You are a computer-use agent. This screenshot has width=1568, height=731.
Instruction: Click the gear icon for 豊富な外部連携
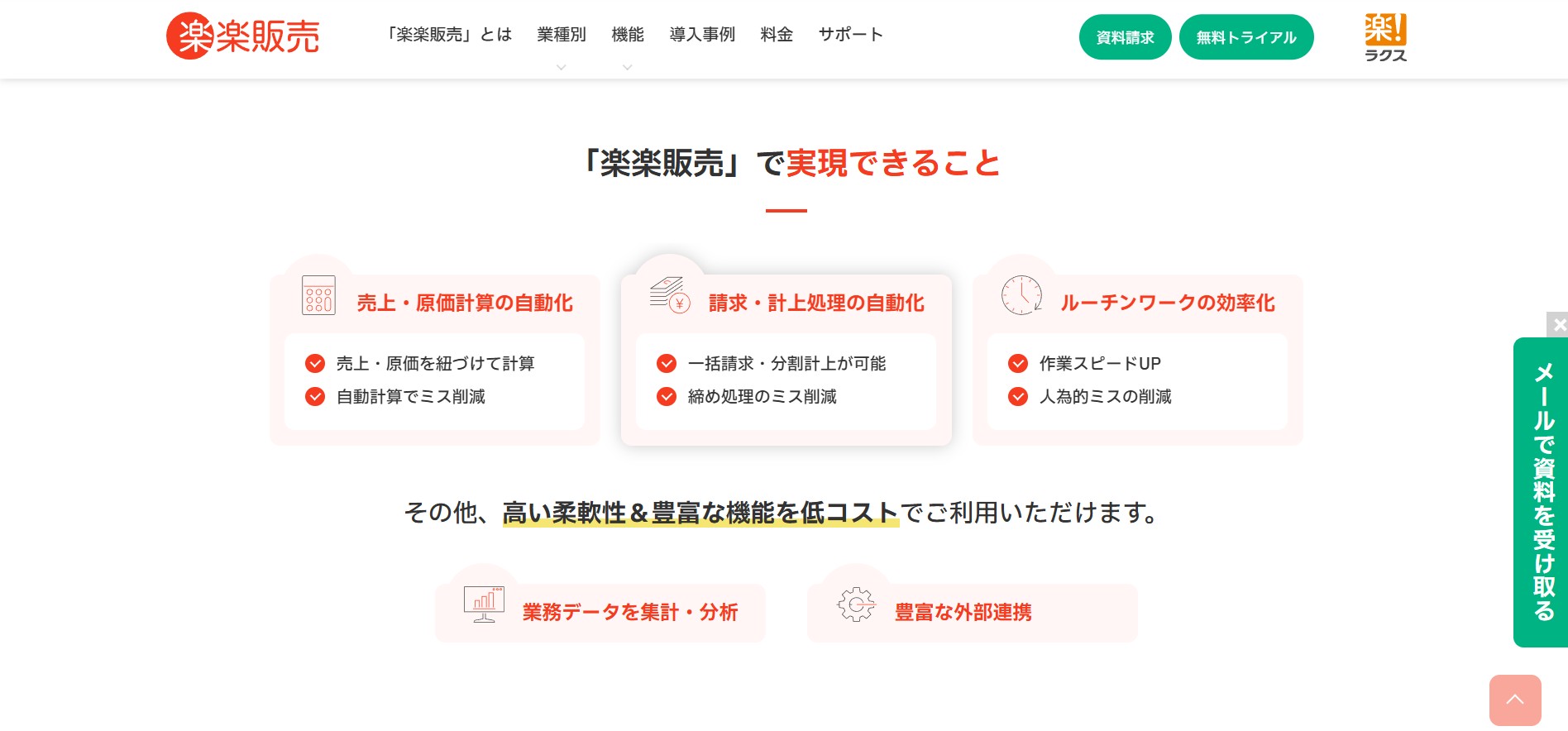(856, 604)
